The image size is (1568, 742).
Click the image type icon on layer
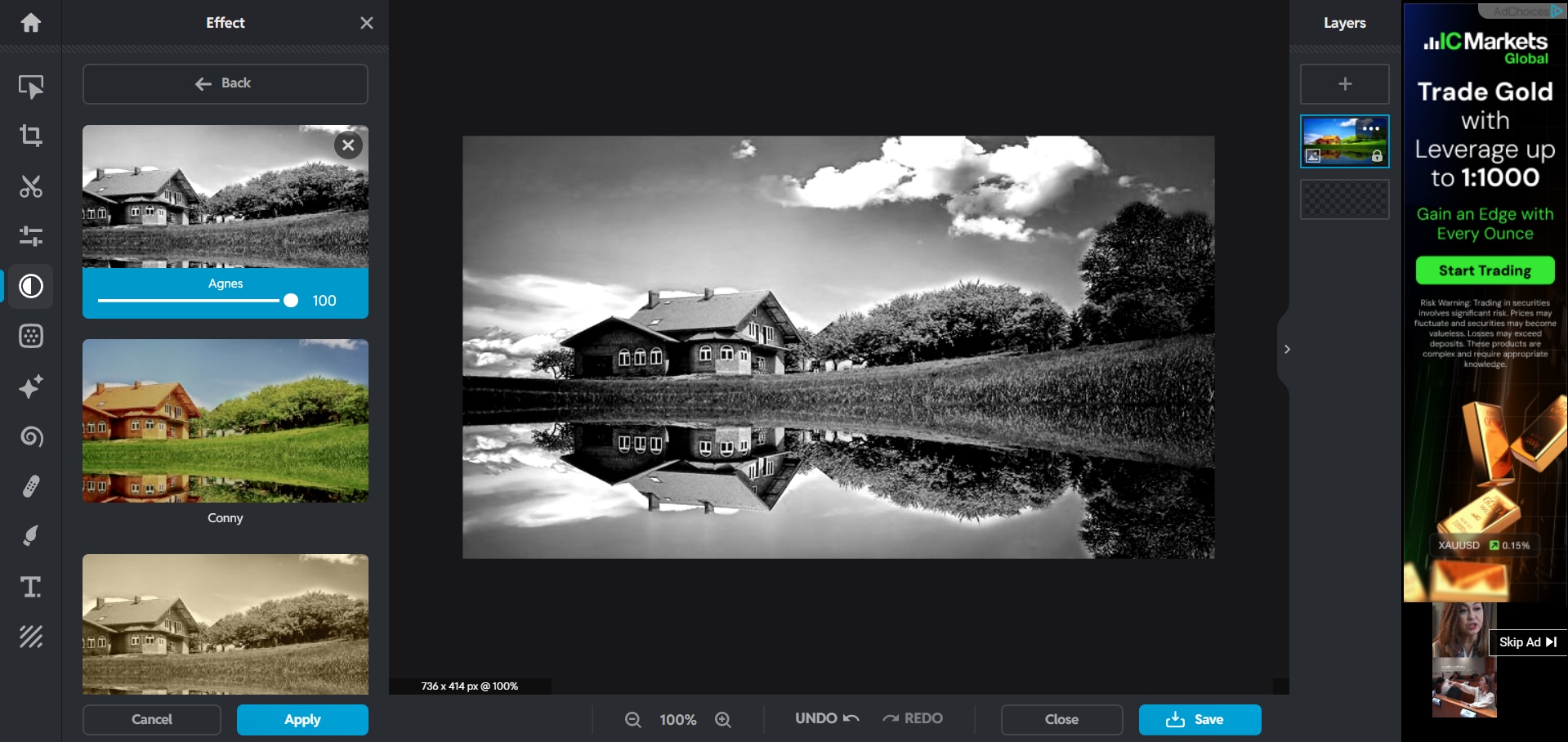(x=1313, y=156)
